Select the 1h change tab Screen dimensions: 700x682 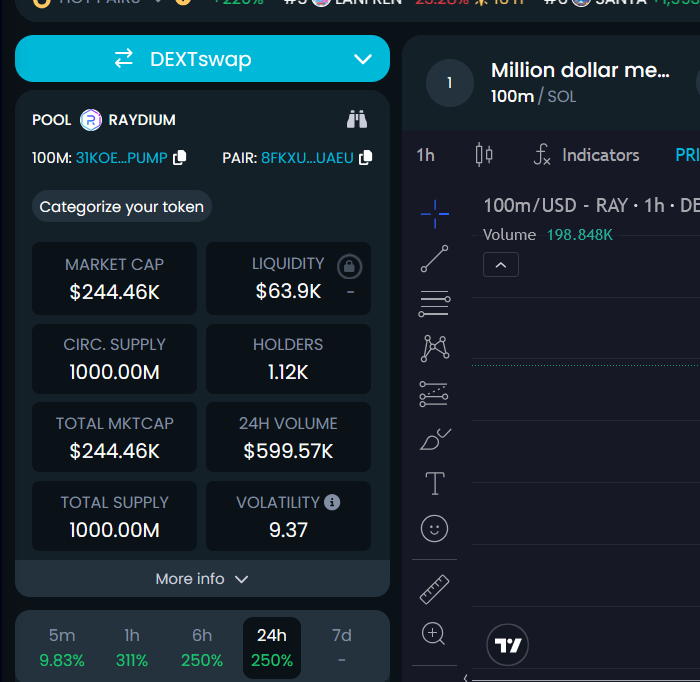click(x=132, y=647)
